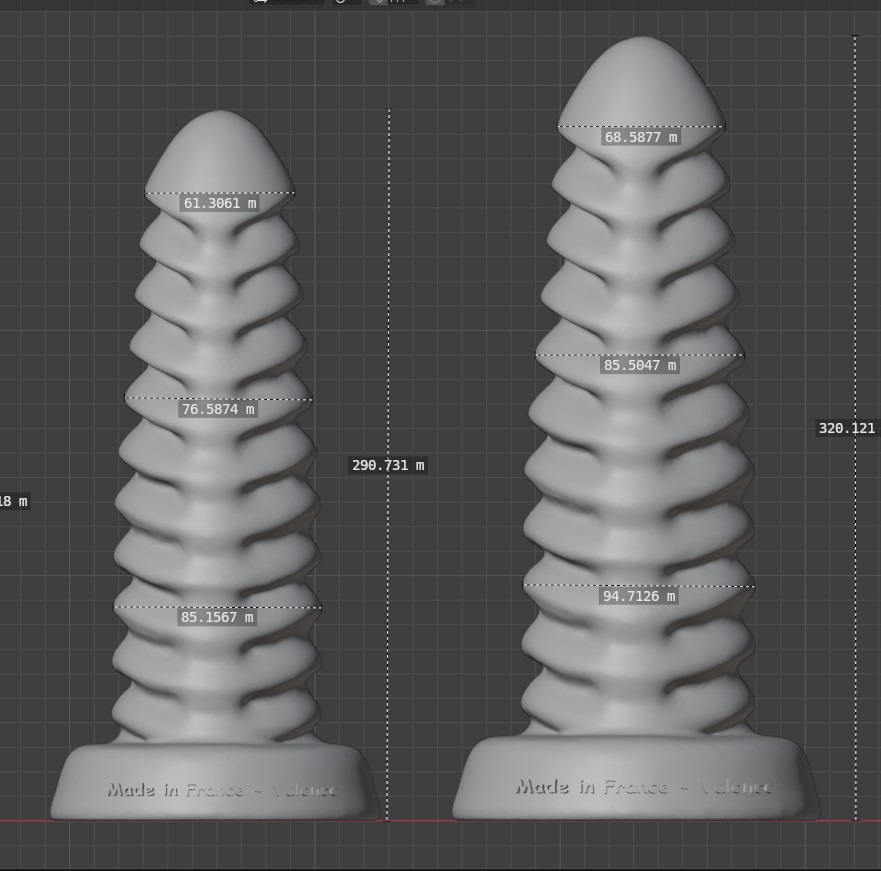Open the pivot point selector in header
This screenshot has width=881, height=871.
click(343, 2)
